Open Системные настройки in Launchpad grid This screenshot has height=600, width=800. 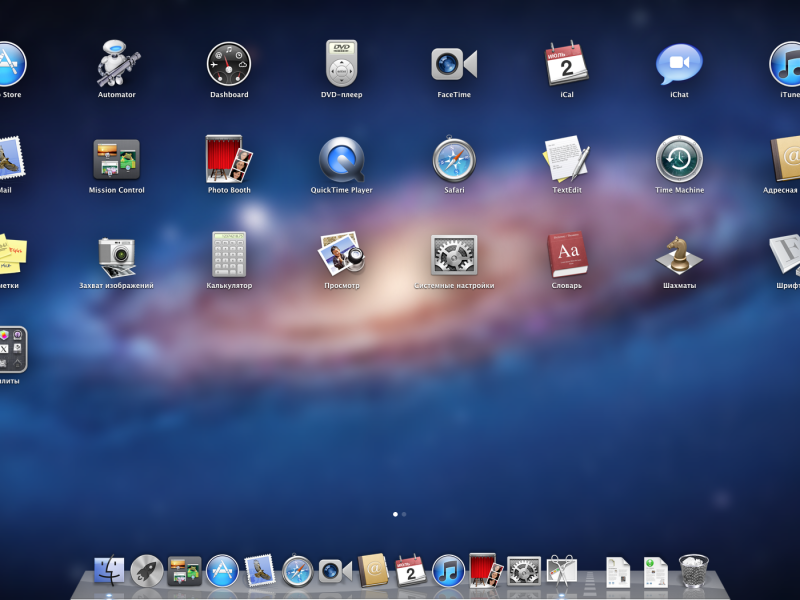tap(454, 255)
